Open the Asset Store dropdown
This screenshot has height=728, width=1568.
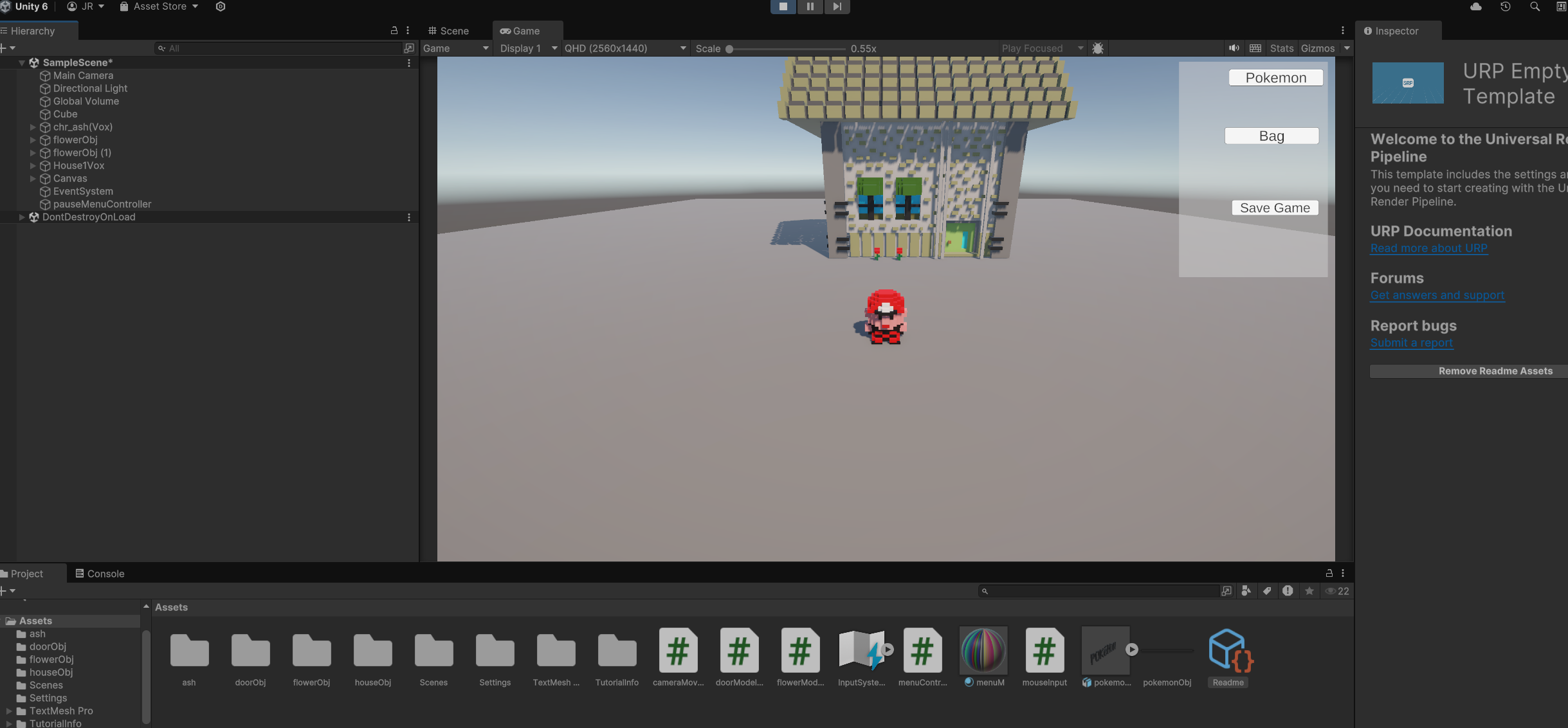(159, 6)
